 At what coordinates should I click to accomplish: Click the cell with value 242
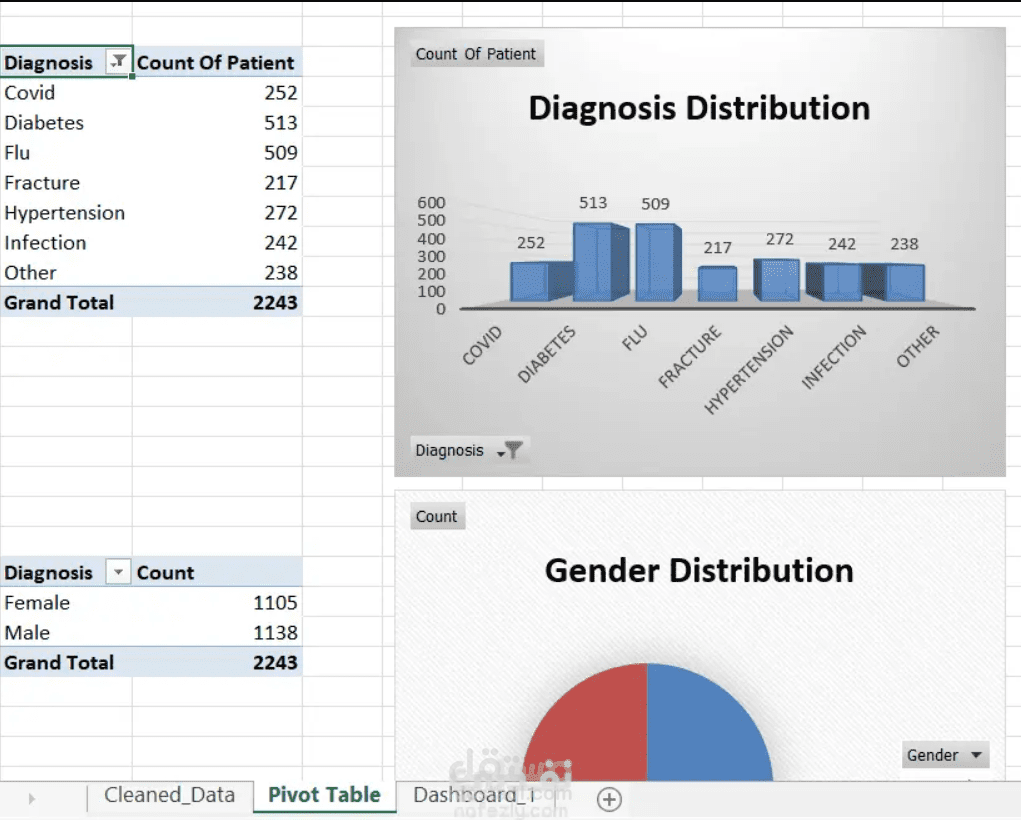click(x=217, y=242)
